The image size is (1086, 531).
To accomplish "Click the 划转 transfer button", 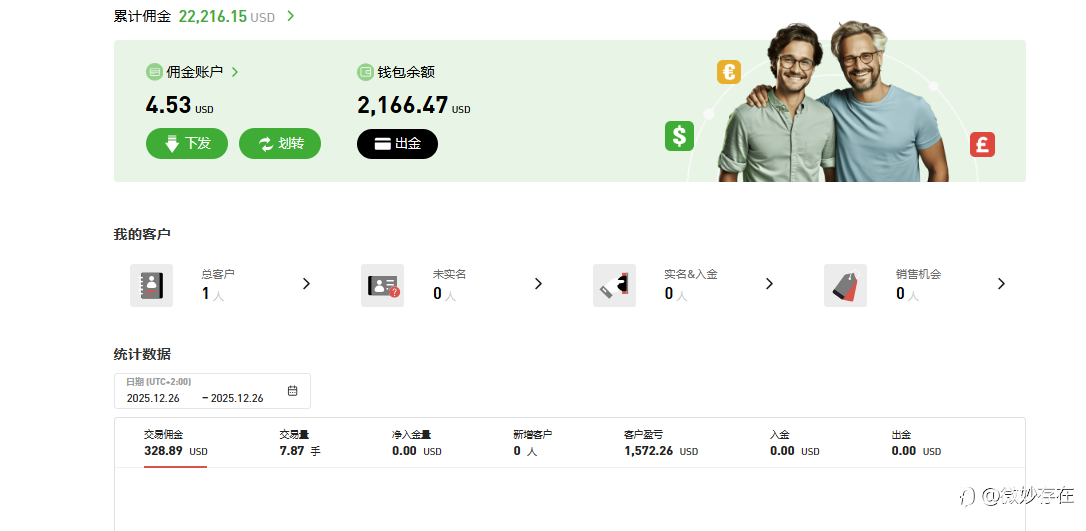I will (x=280, y=143).
